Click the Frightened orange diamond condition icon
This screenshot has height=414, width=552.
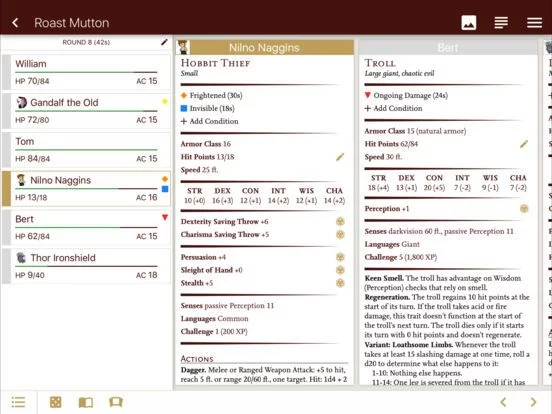(183, 95)
